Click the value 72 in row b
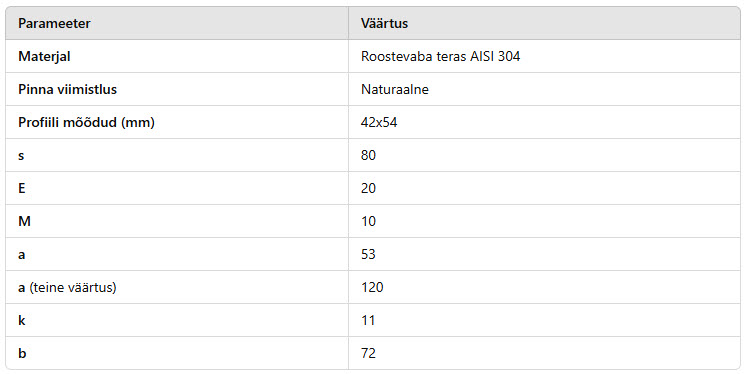 [368, 353]
